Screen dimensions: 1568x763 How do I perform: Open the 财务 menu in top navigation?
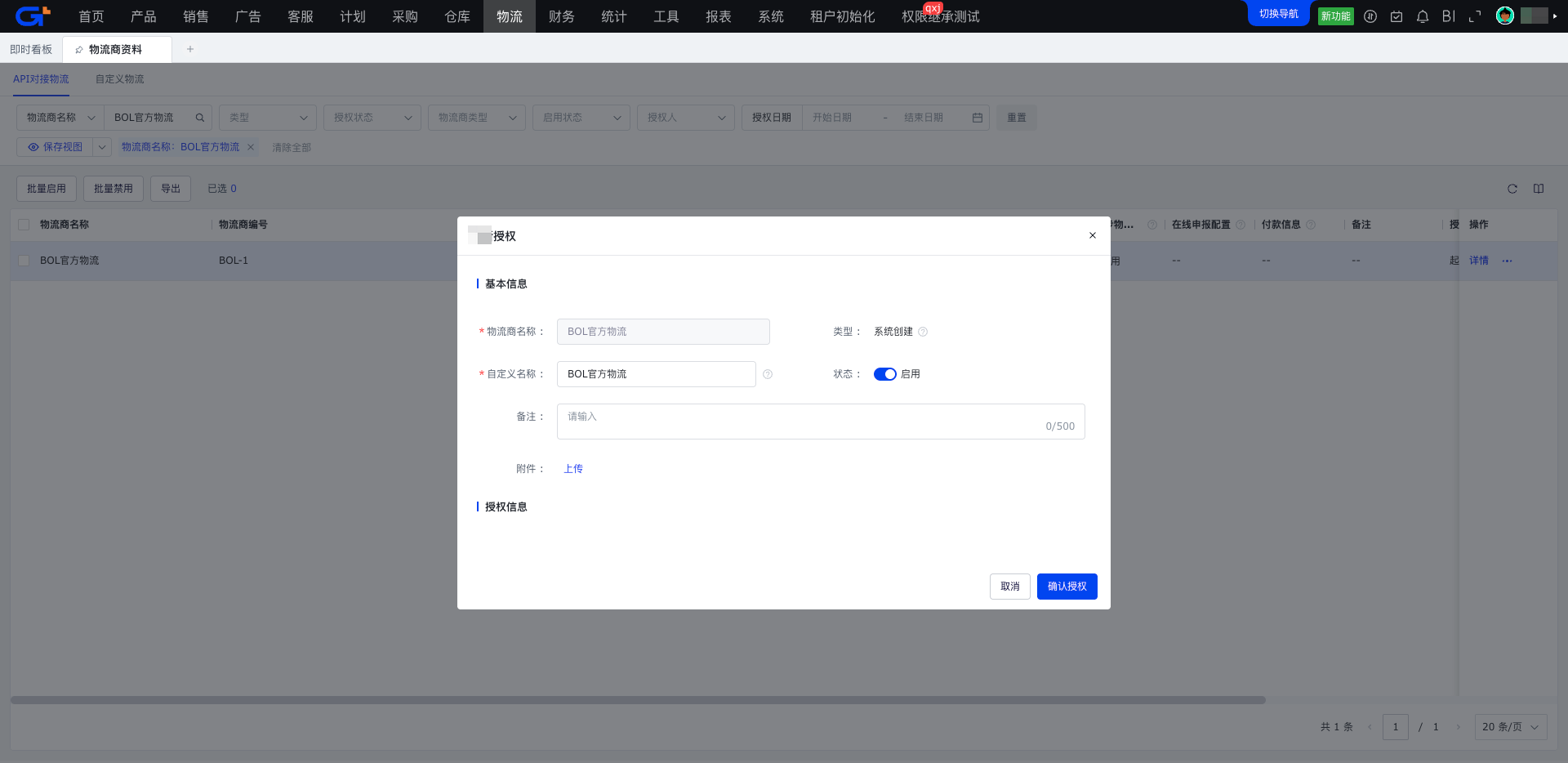pyautogui.click(x=561, y=16)
